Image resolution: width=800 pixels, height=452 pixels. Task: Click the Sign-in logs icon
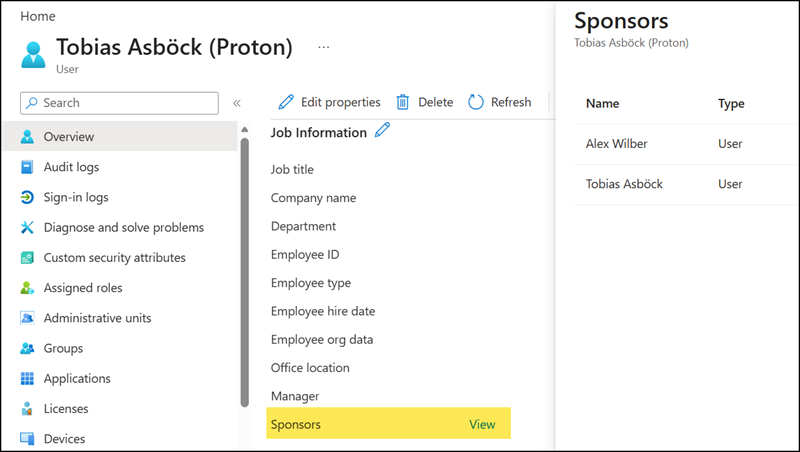coord(27,197)
